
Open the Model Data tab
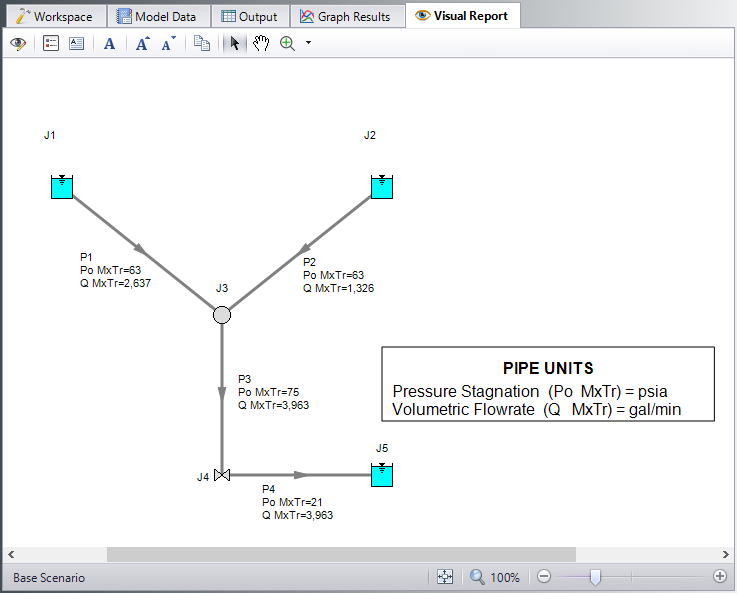[156, 16]
